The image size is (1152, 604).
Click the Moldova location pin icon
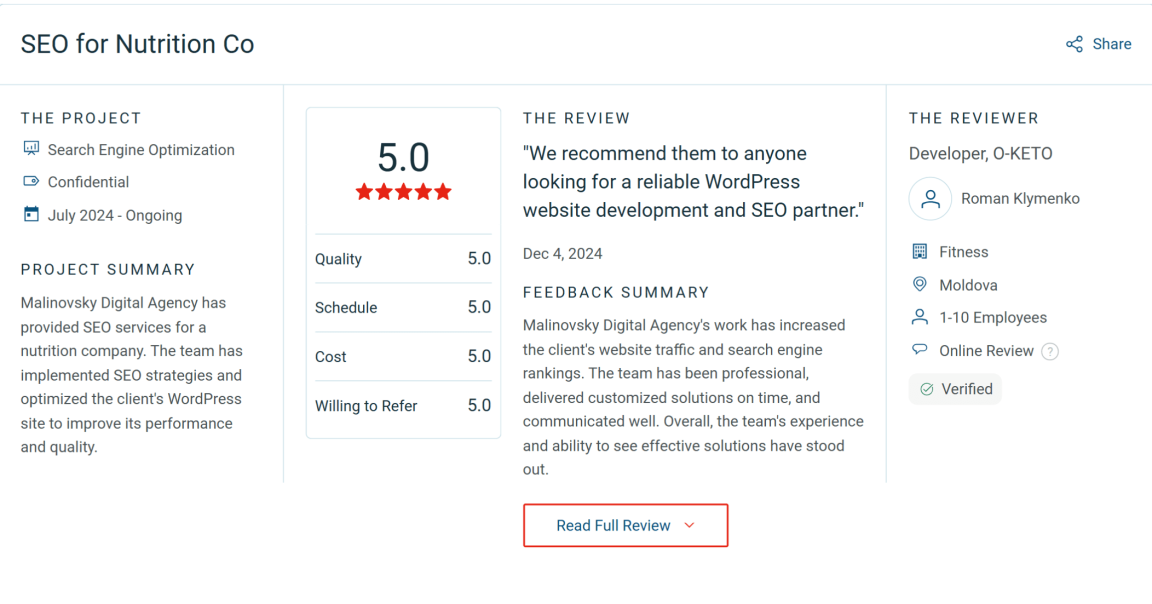click(x=919, y=285)
